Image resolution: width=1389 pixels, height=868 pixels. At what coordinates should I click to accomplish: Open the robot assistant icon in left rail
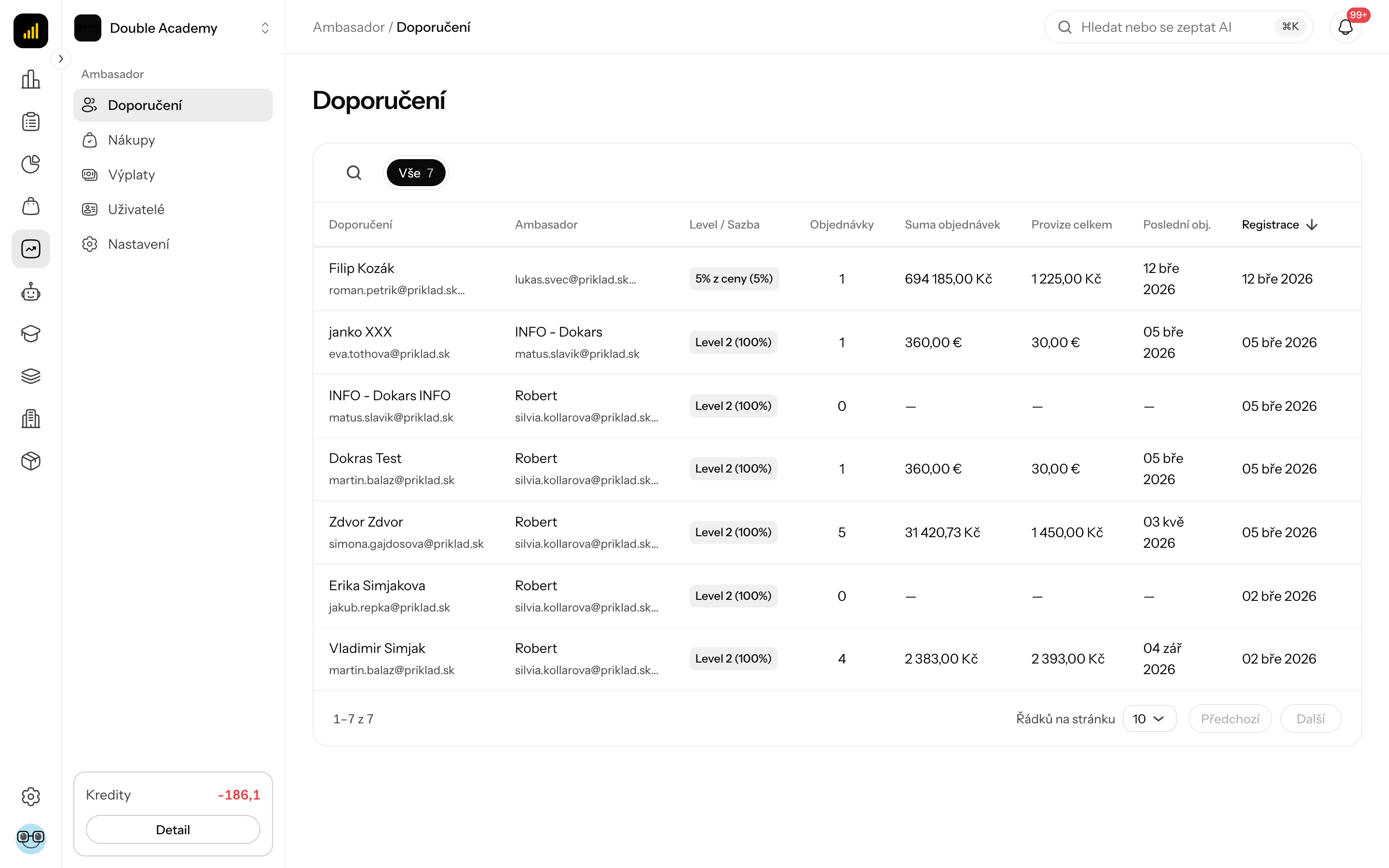(30, 292)
